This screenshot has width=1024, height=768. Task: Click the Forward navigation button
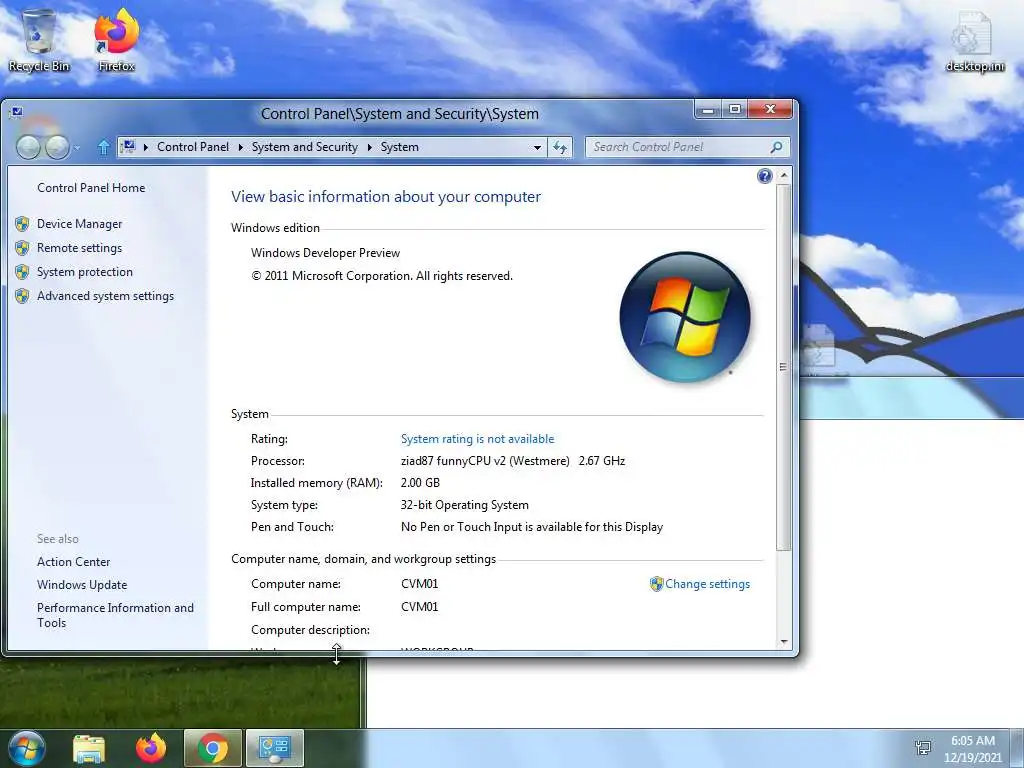pyautogui.click(x=57, y=148)
